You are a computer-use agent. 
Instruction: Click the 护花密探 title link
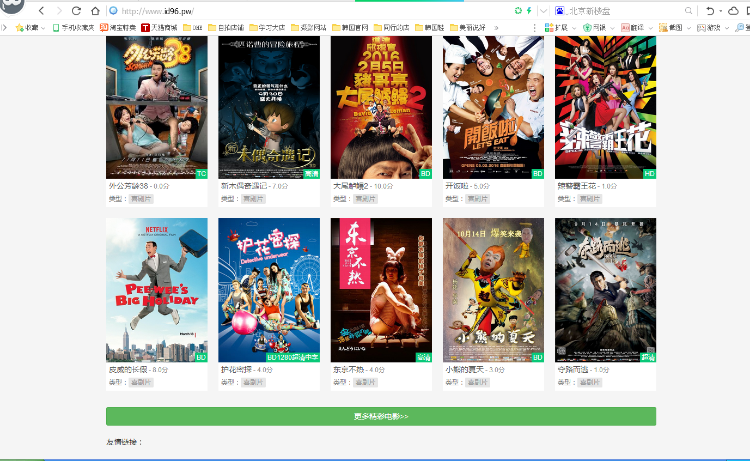point(236,370)
